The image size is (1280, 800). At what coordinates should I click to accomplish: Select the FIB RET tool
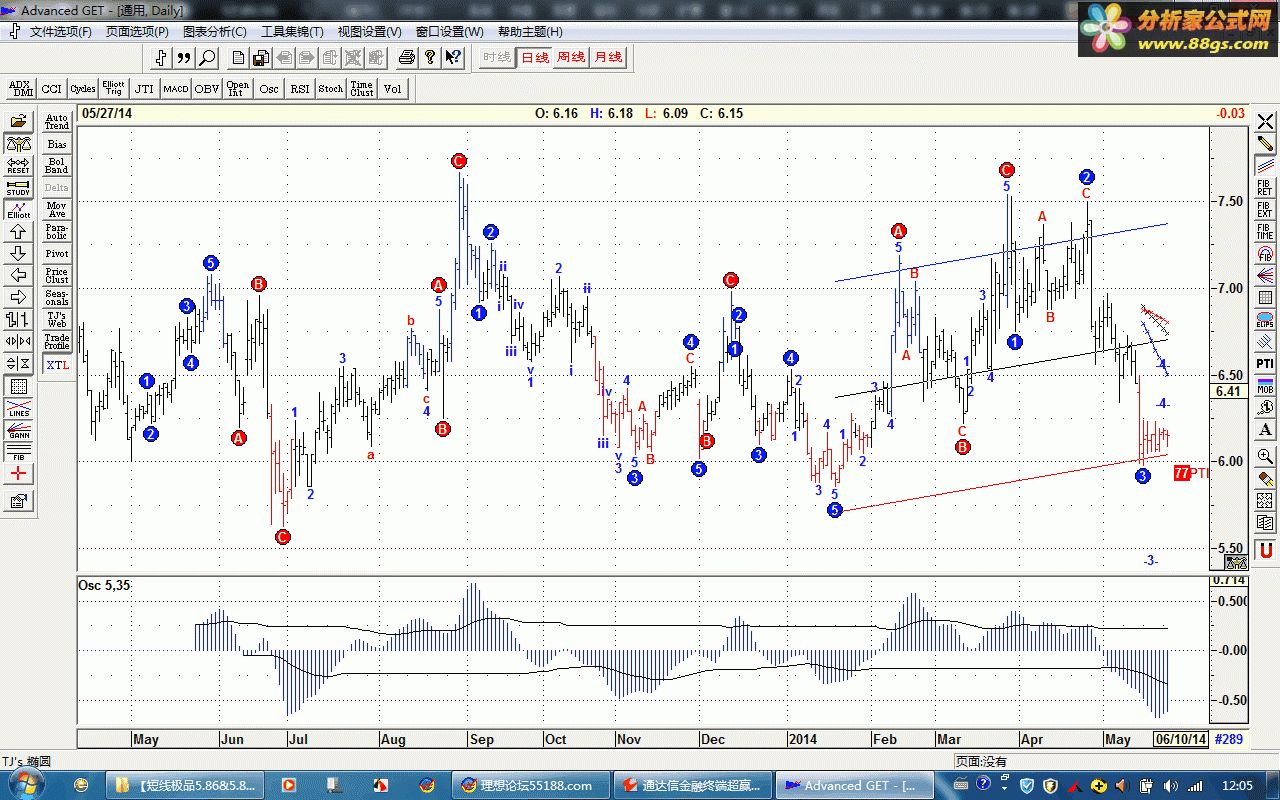[1266, 188]
